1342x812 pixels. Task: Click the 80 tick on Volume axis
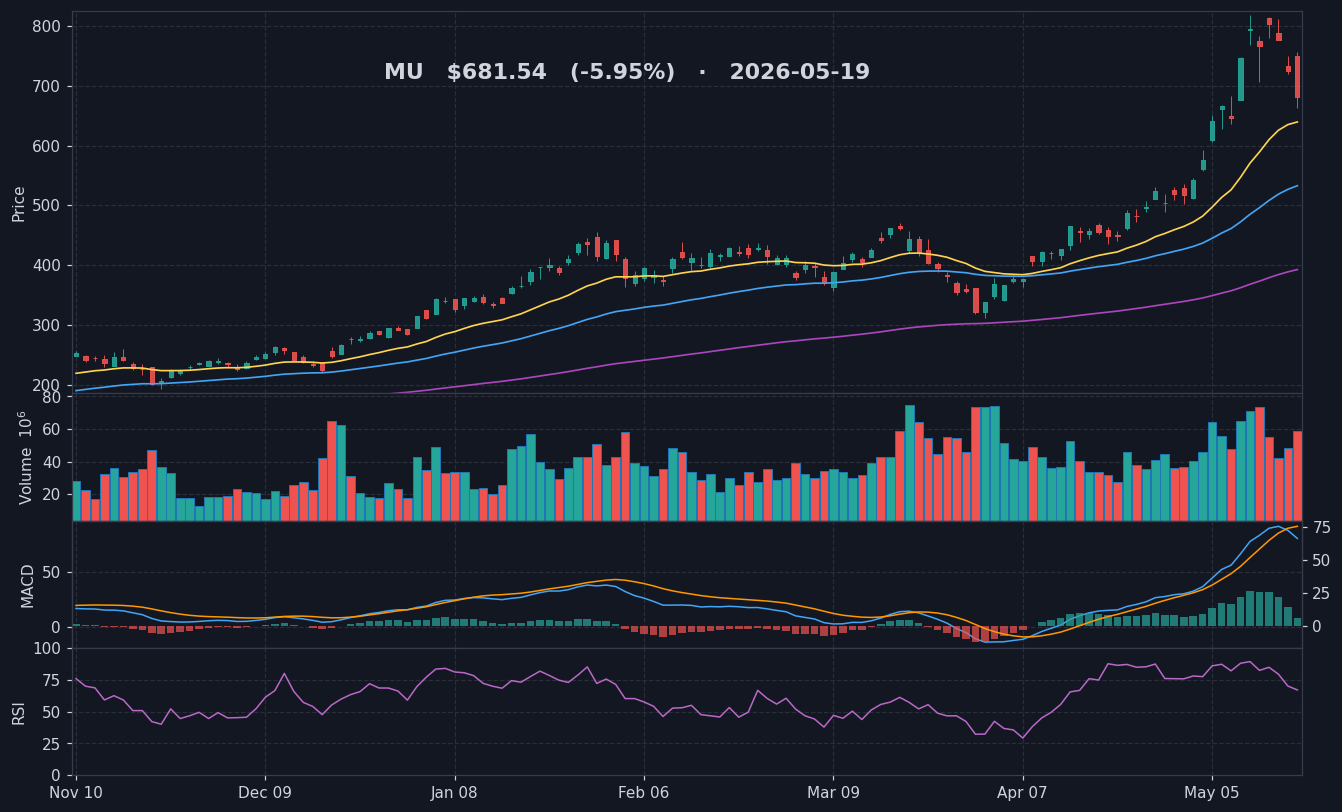click(51, 398)
